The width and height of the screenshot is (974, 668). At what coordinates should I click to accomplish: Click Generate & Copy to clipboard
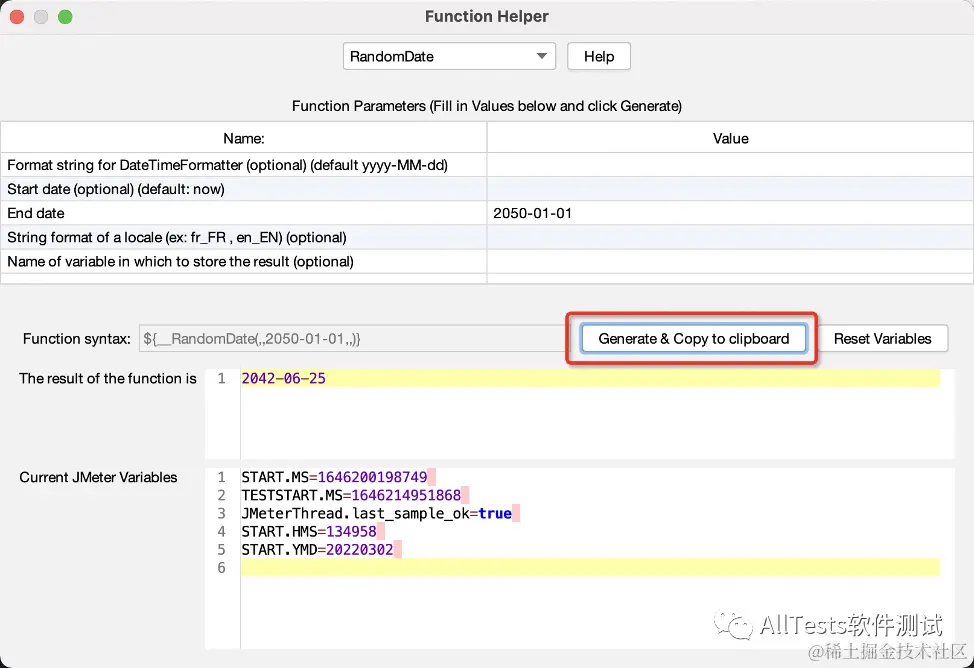pyautogui.click(x=693, y=339)
